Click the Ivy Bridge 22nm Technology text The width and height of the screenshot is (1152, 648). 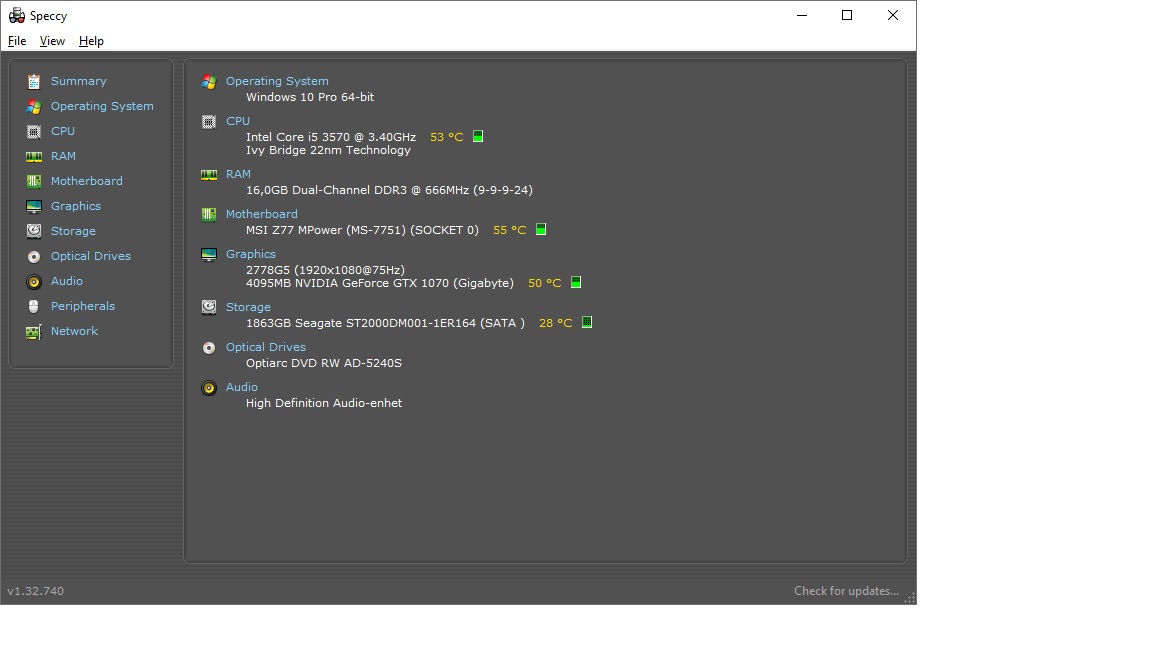(328, 150)
